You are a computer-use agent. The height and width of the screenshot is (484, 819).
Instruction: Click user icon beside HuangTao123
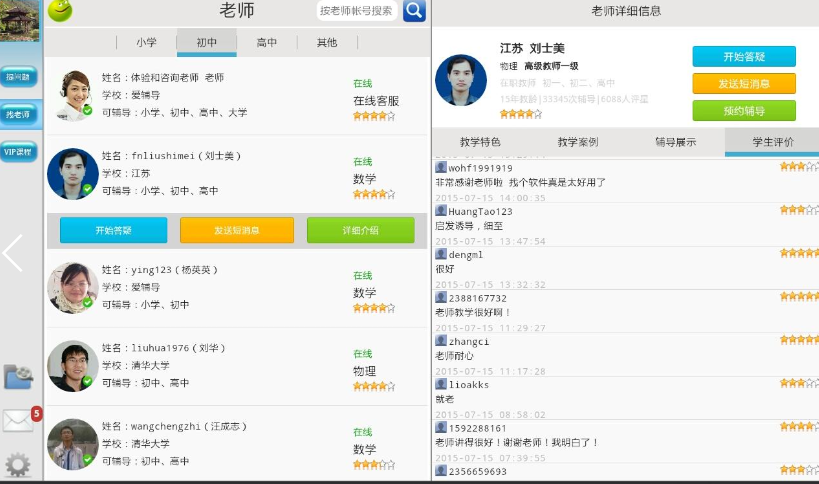coord(441,210)
